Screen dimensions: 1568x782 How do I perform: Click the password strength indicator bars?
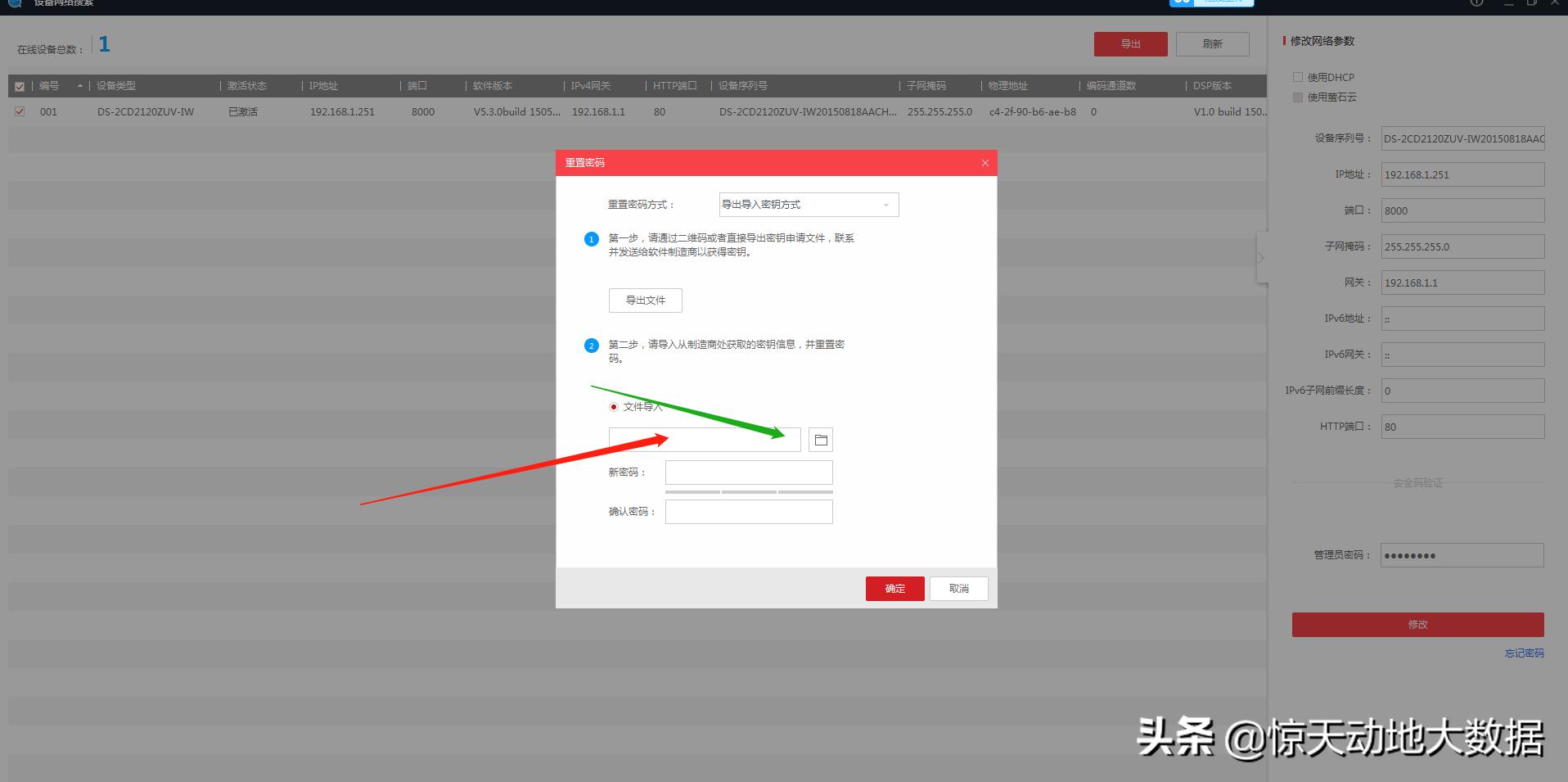pyautogui.click(x=749, y=492)
